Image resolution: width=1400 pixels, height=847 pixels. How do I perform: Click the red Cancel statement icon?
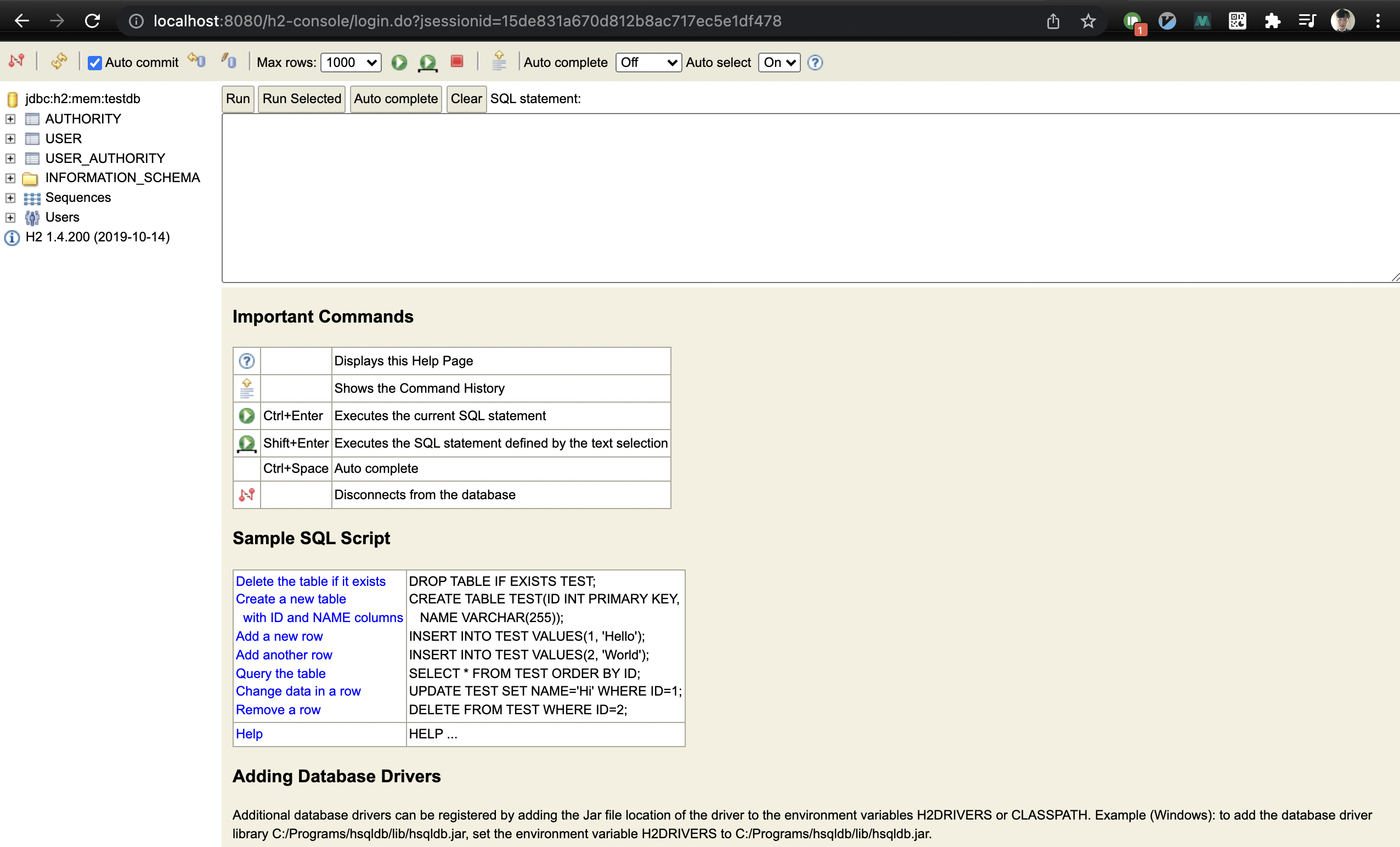click(x=457, y=61)
